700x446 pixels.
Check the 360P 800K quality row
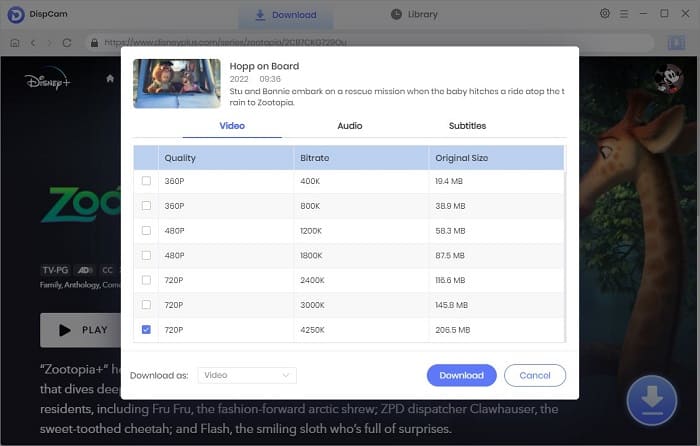coord(146,206)
